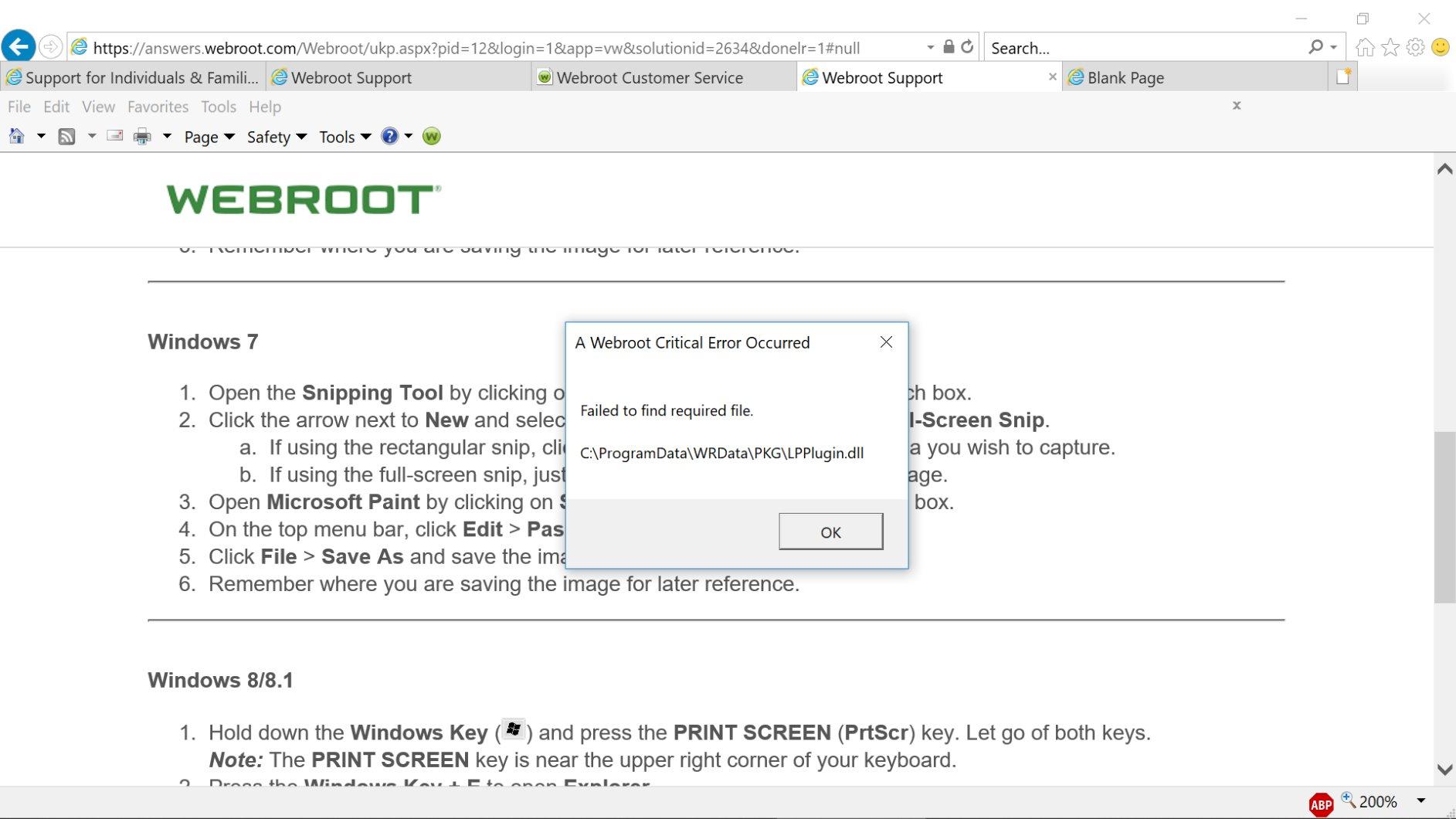Screen dimensions: 1456x819
Task: Open the File menu
Action: 19,107
